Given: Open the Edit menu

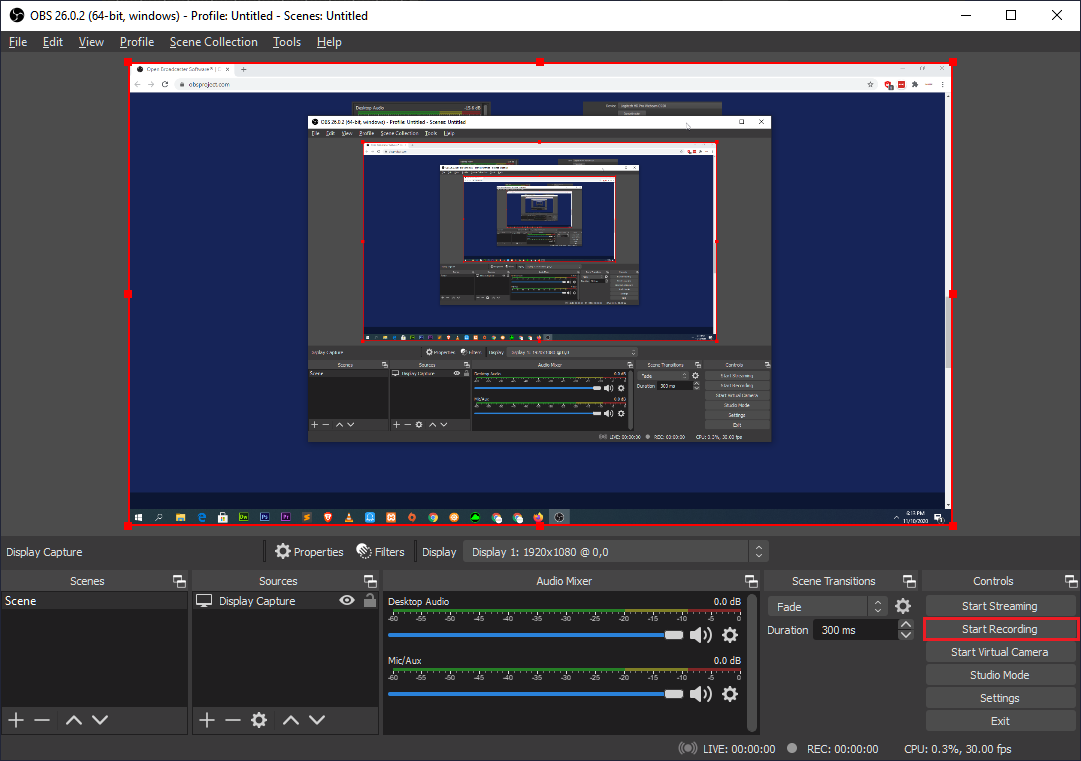Looking at the screenshot, I should (x=52, y=42).
